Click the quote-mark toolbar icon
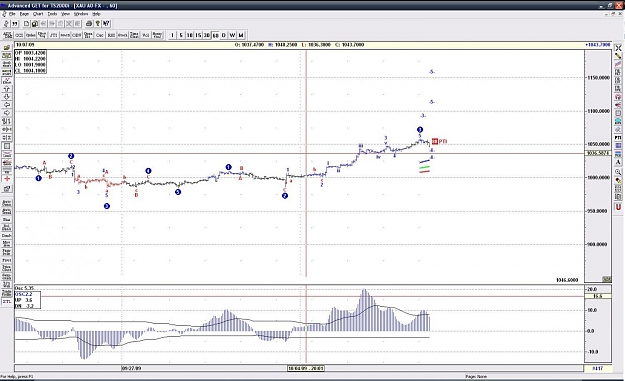 click(x=15, y=24)
